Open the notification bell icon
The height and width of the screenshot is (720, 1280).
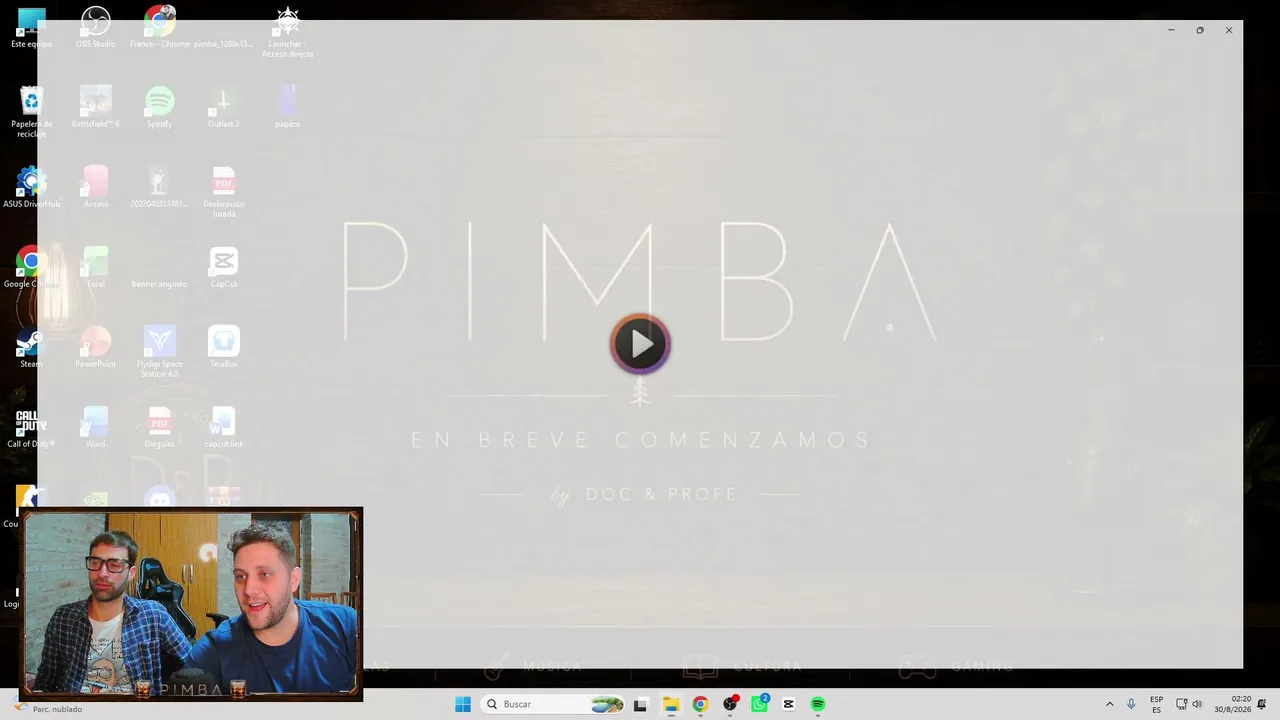click(1262, 704)
